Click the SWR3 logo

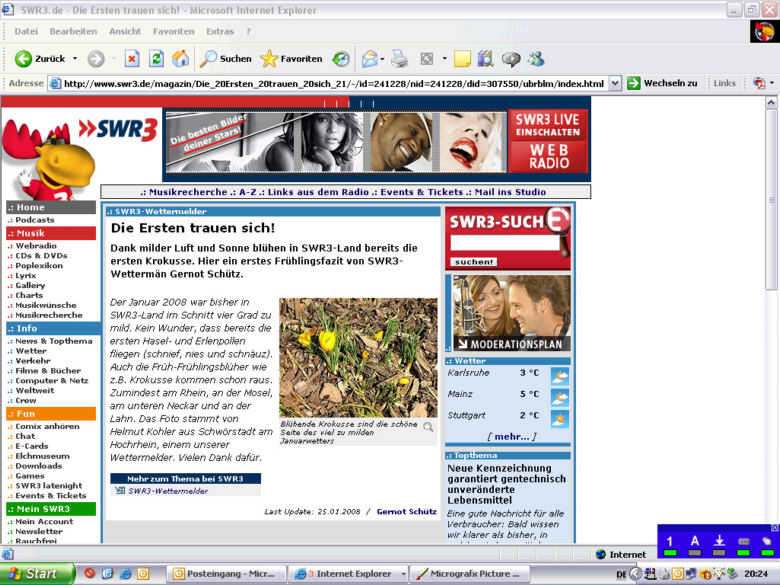pos(118,129)
